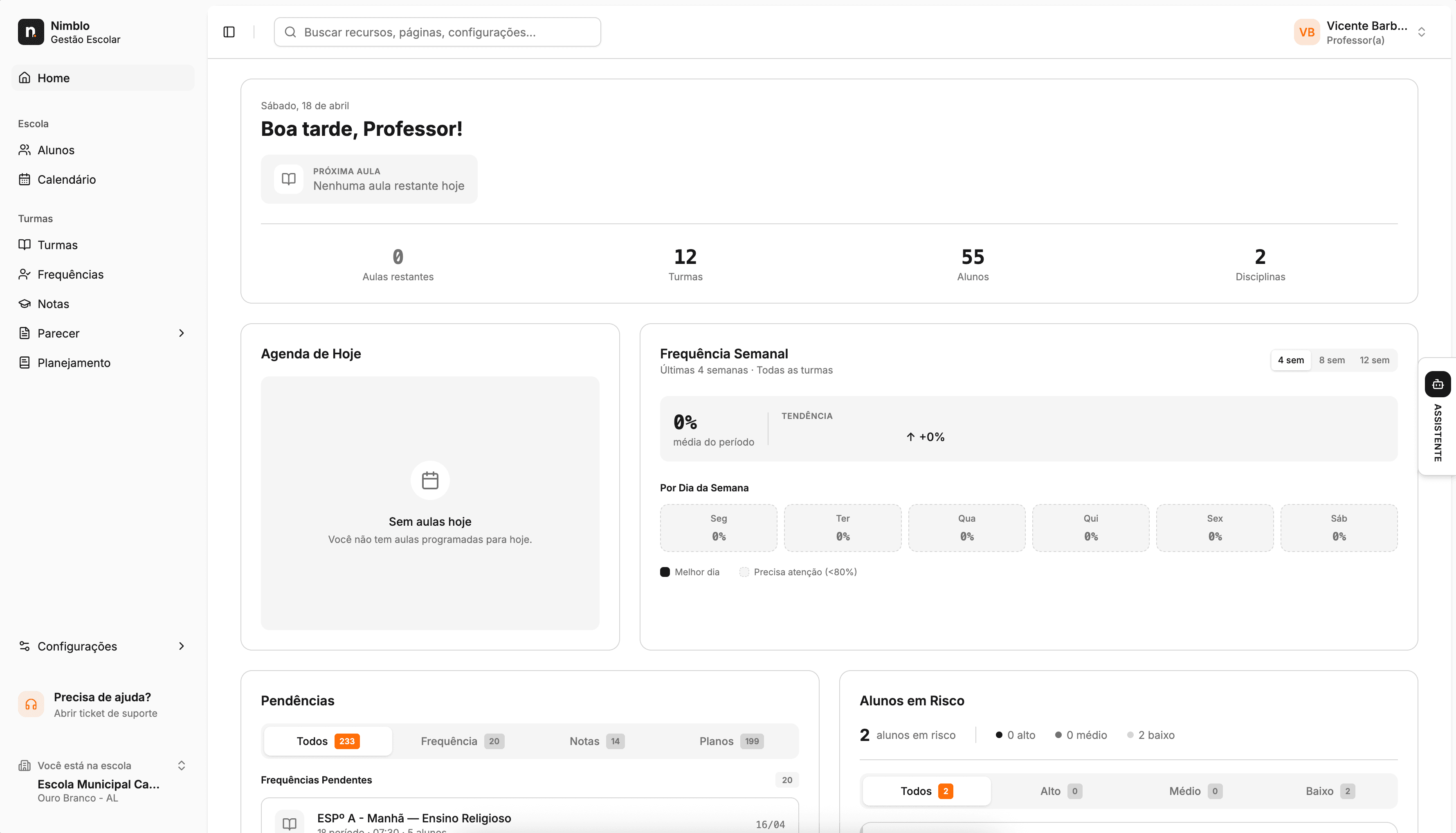Click the Precisa atenção legend swatch
This screenshot has height=833, width=1456.
pyautogui.click(x=744, y=572)
